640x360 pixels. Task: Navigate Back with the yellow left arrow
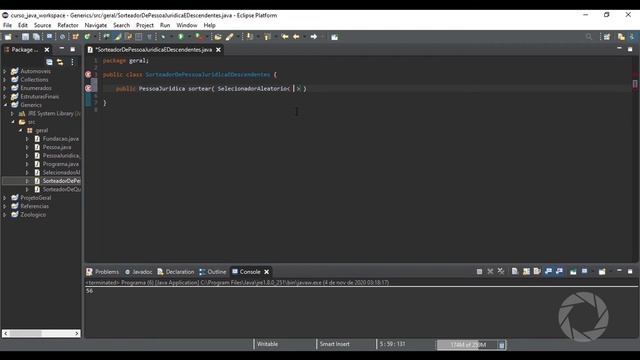[x=296, y=37]
